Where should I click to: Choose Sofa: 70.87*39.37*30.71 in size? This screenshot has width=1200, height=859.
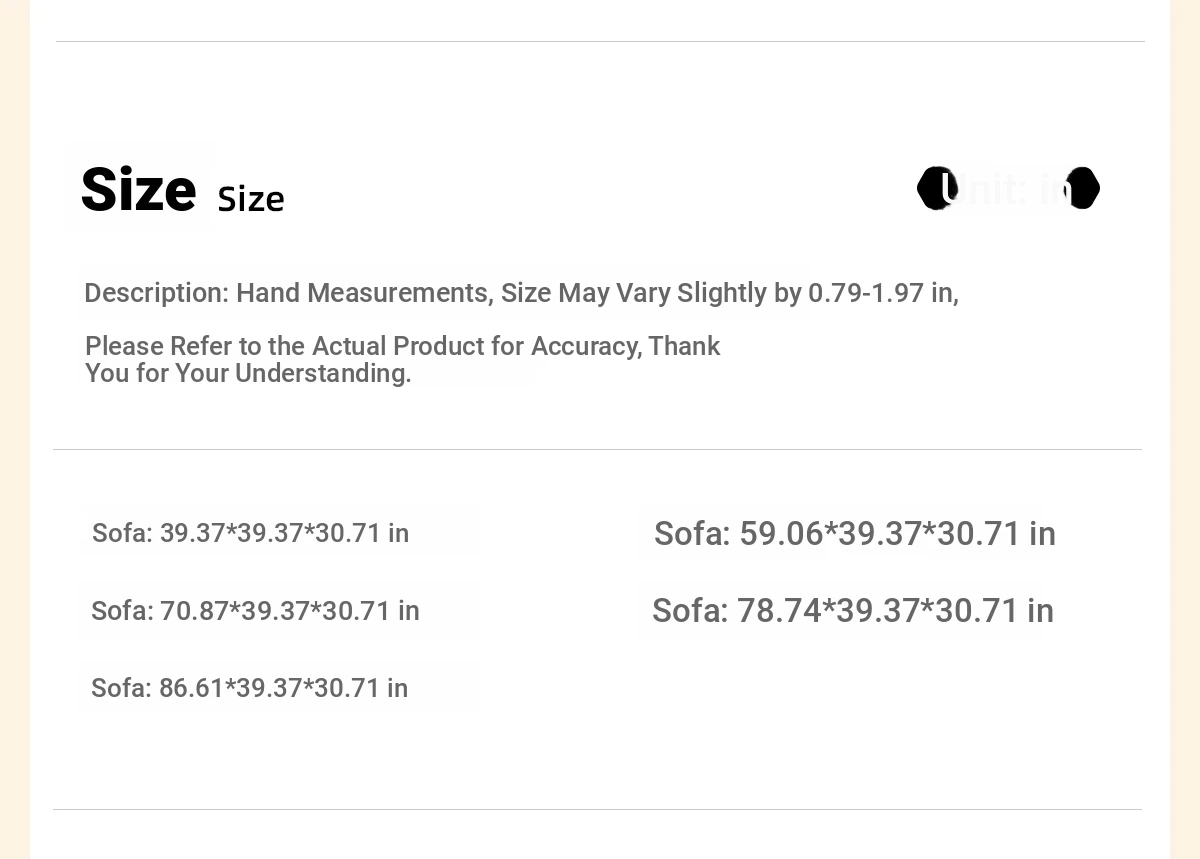pyautogui.click(x=255, y=611)
